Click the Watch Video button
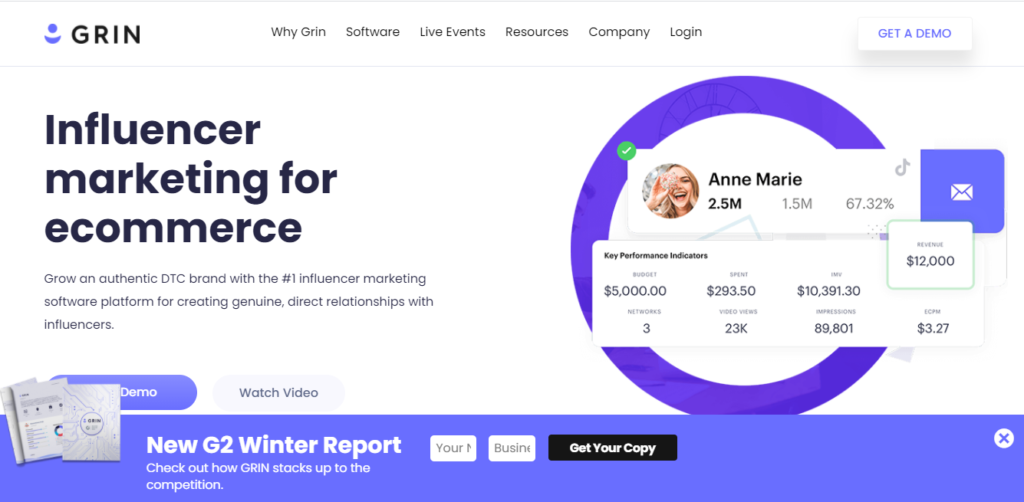1024x502 pixels. pyautogui.click(x=278, y=393)
